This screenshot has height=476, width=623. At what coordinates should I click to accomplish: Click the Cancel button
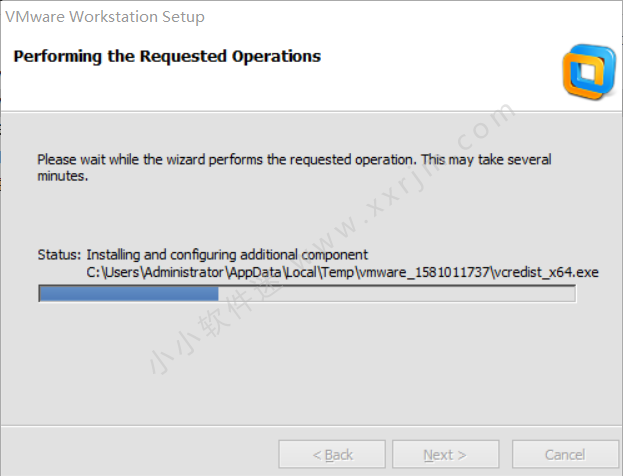(565, 455)
